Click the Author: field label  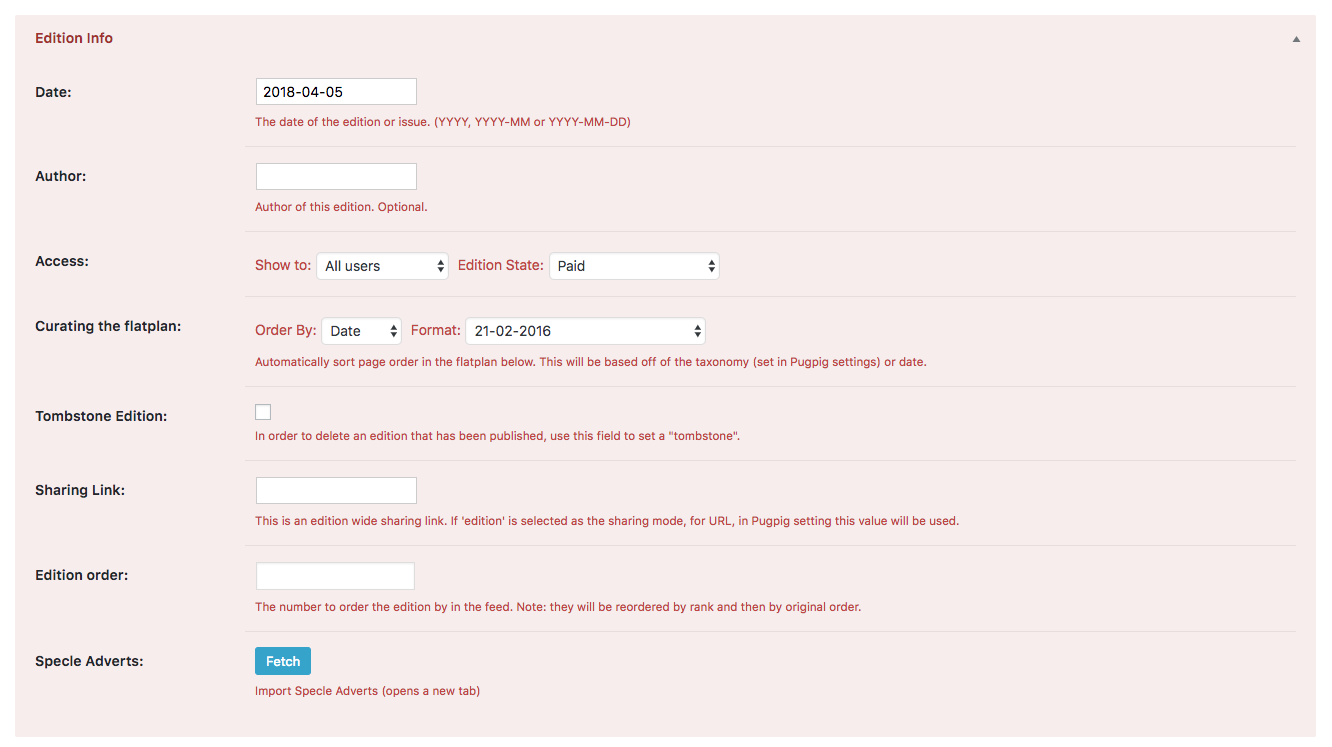click(x=60, y=176)
